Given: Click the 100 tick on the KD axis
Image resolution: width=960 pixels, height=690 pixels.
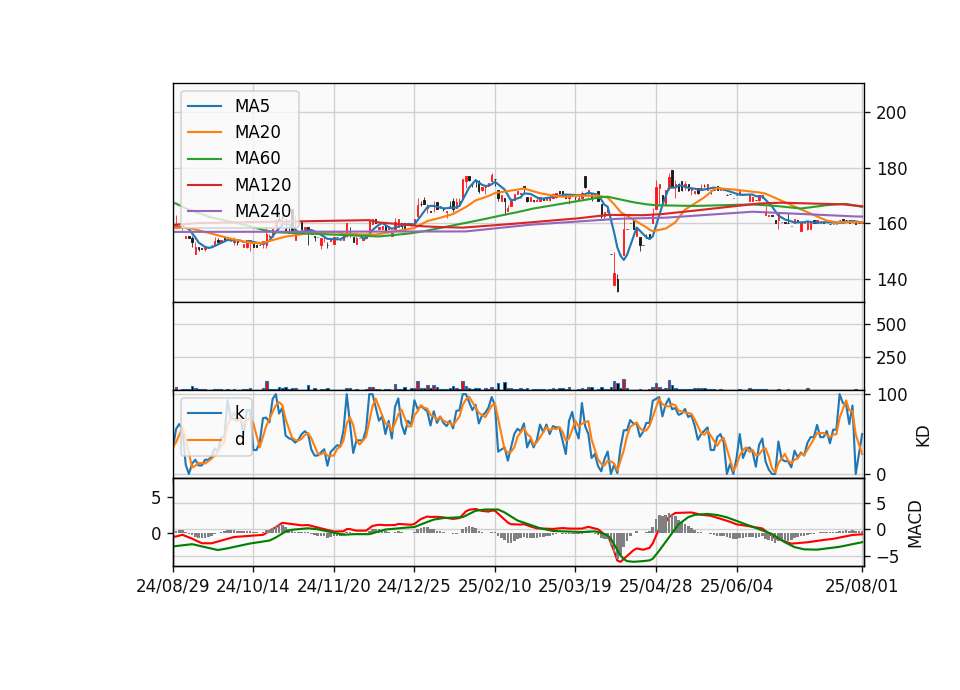Looking at the screenshot, I should [891, 395].
